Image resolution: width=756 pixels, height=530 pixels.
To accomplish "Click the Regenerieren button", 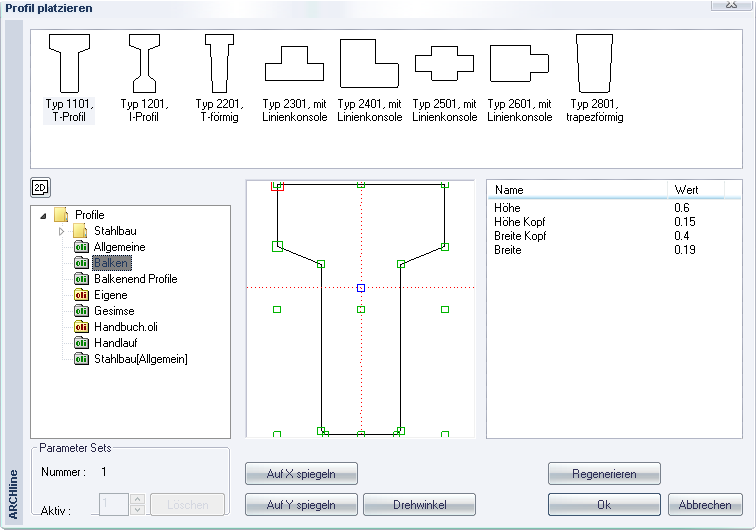I will (604, 474).
